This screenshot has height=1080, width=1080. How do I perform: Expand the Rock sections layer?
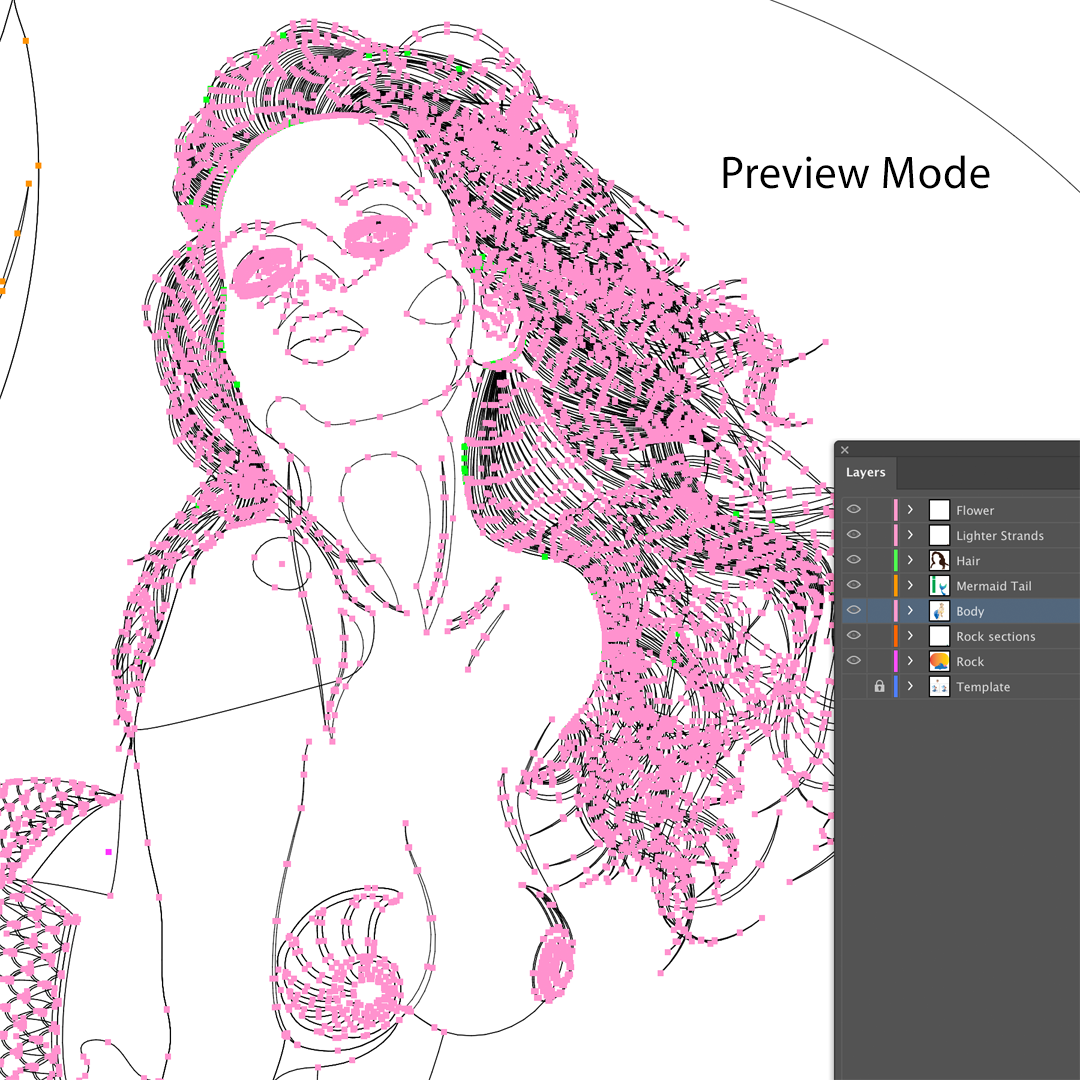(911, 636)
